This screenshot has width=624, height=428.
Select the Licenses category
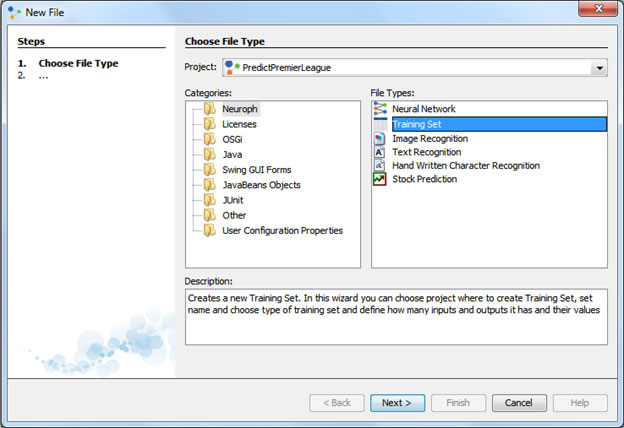coord(239,125)
